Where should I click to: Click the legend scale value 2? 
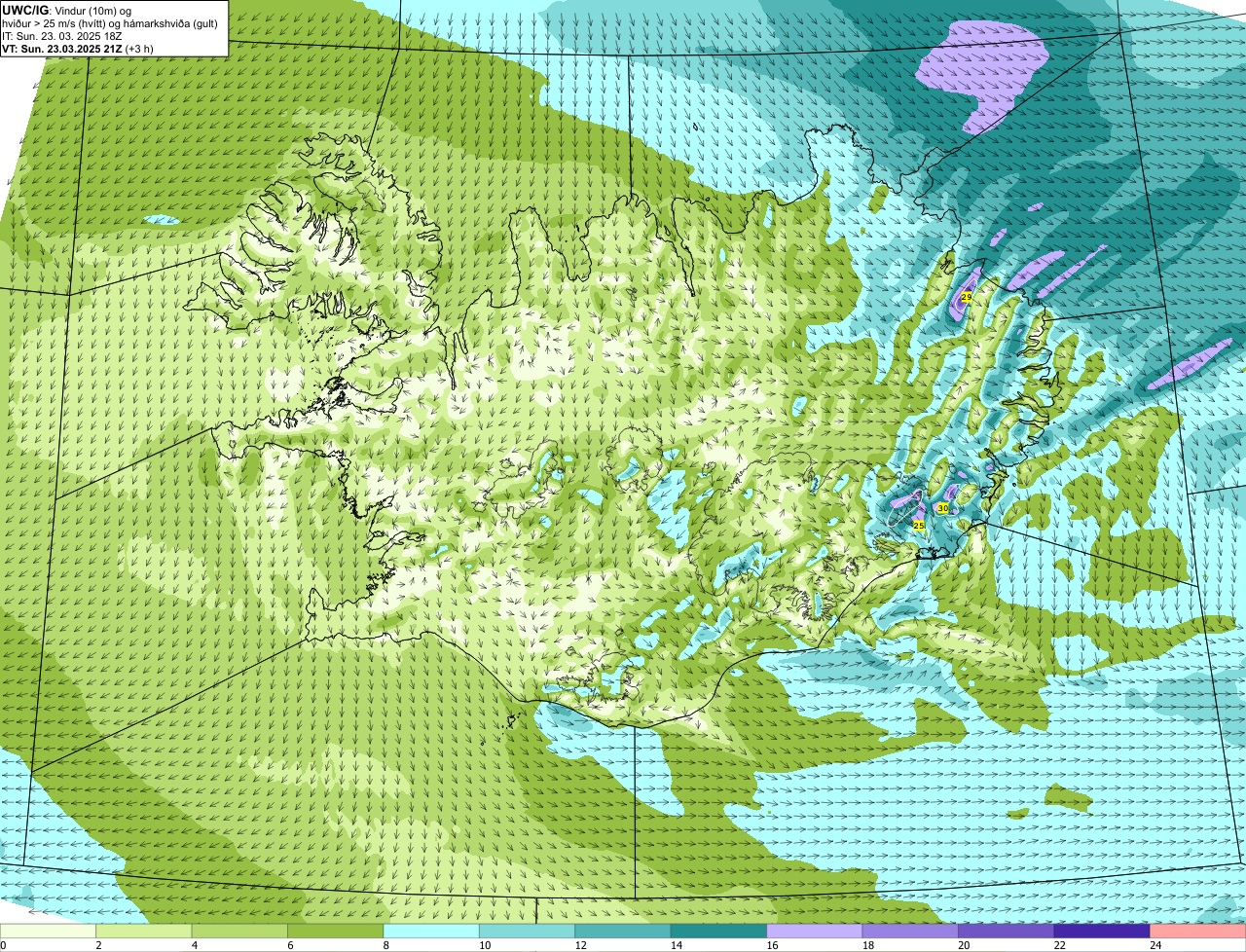pyautogui.click(x=98, y=945)
